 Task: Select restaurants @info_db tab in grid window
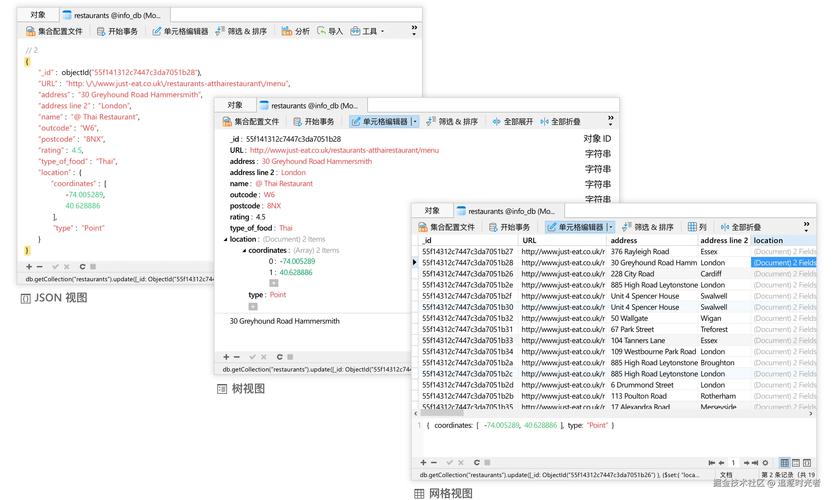coord(506,211)
